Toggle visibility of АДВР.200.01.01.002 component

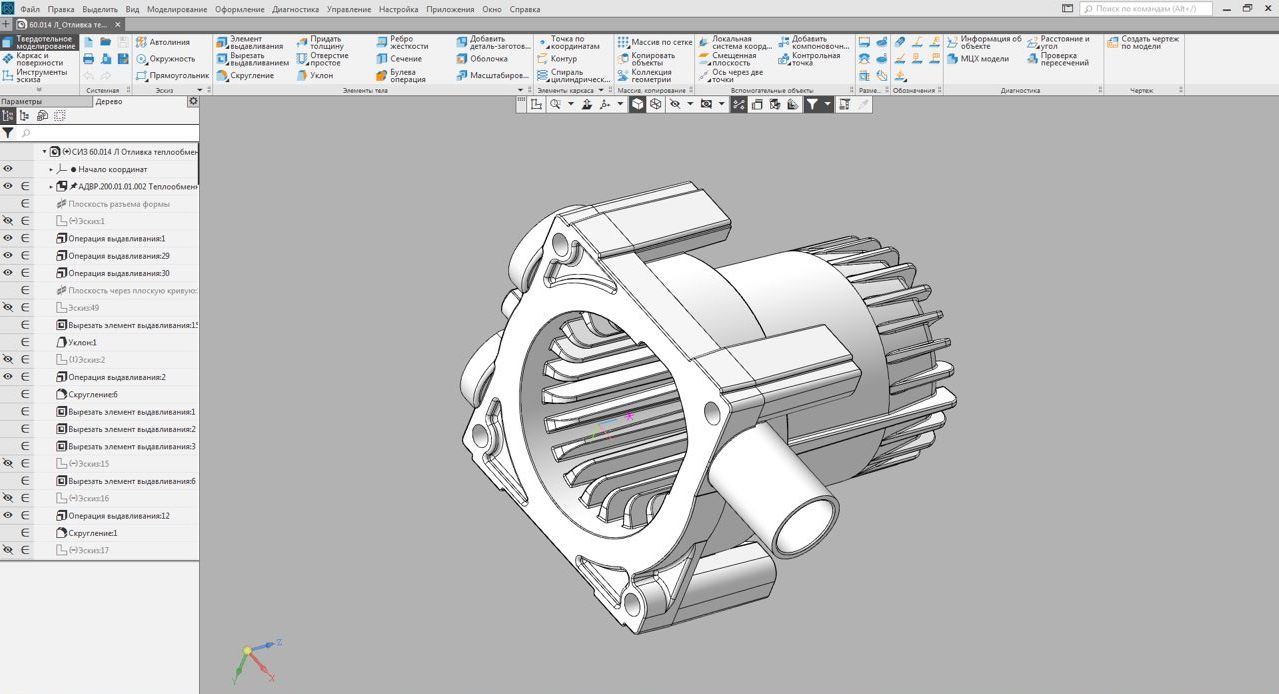pos(8,186)
